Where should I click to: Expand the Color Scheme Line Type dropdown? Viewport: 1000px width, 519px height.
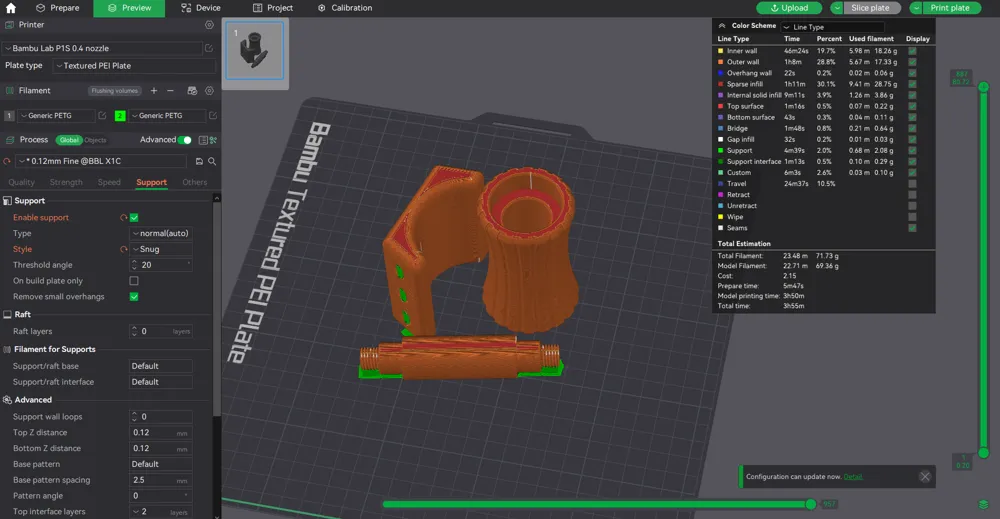click(x=832, y=27)
